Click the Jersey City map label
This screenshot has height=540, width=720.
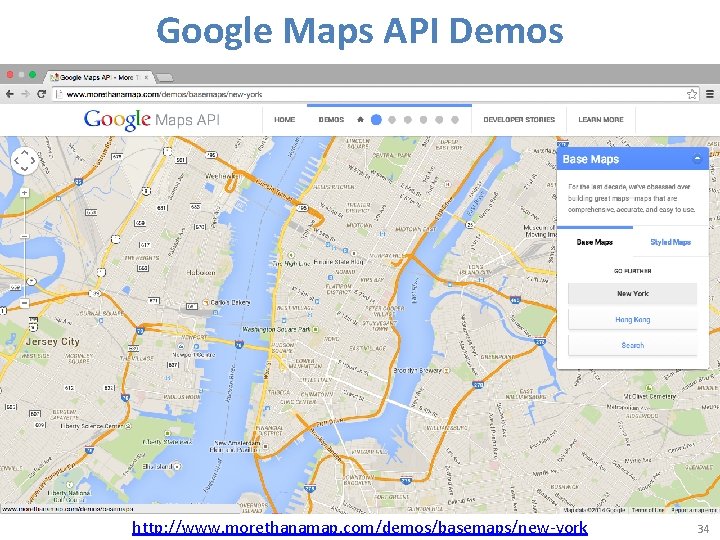point(53,342)
